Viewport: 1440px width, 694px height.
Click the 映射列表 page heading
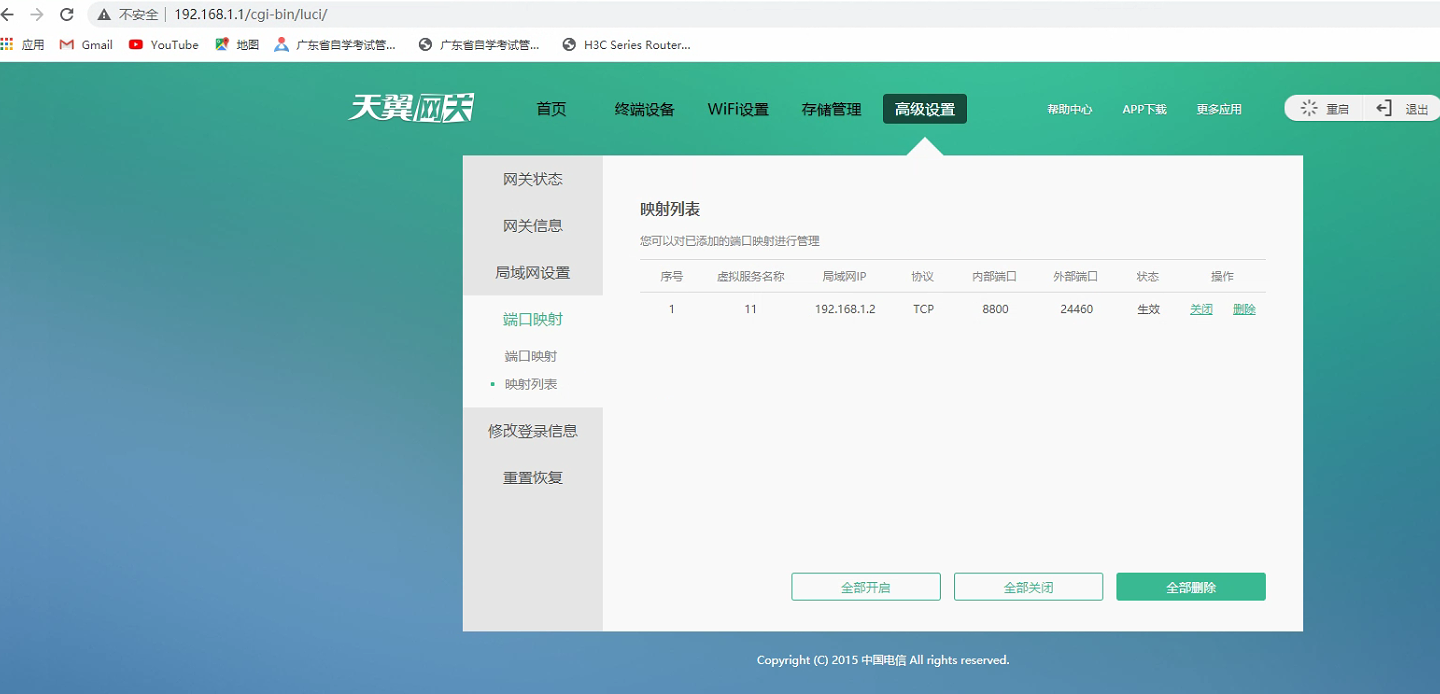670,209
